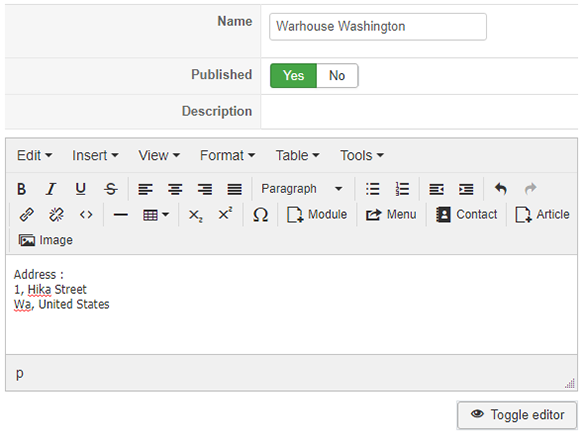This screenshot has height=440, width=585.
Task: Click the Article insert button
Action: pyautogui.click(x=542, y=215)
